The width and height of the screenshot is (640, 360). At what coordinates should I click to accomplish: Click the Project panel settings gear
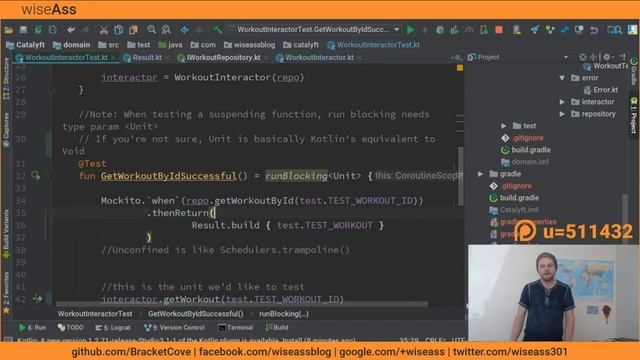pos(607,57)
